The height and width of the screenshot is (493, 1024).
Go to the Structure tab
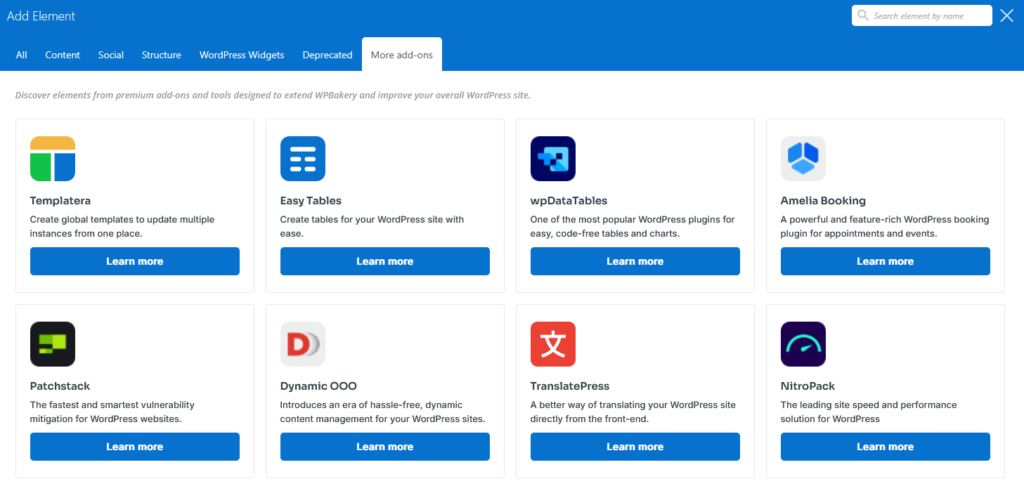[161, 55]
